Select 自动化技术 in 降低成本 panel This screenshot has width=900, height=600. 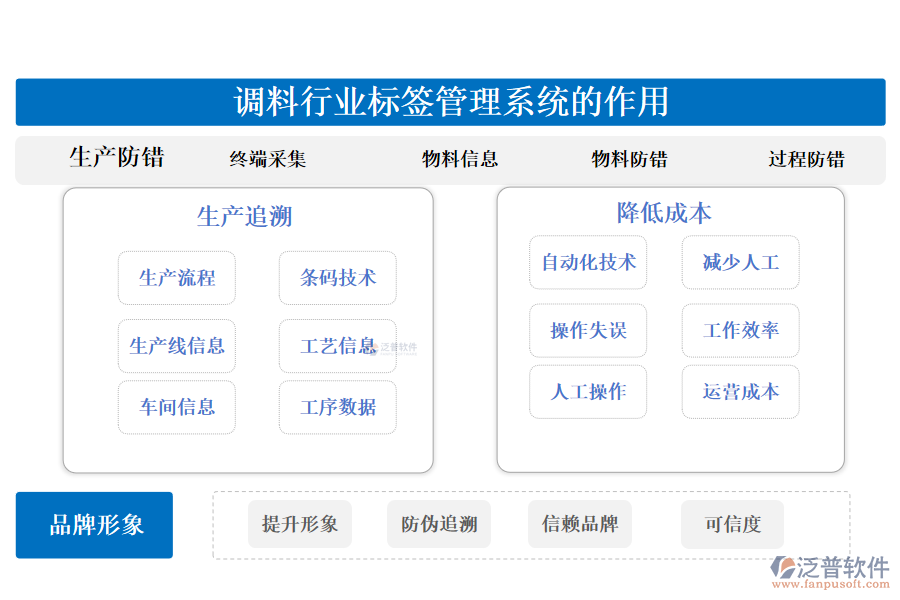588,262
